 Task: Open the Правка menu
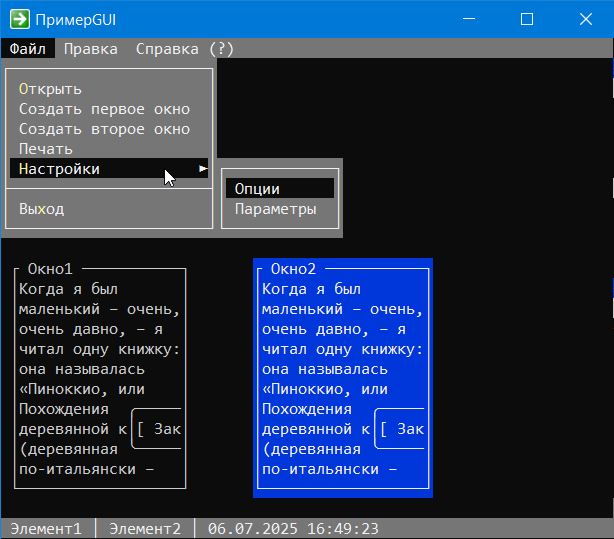tap(90, 49)
